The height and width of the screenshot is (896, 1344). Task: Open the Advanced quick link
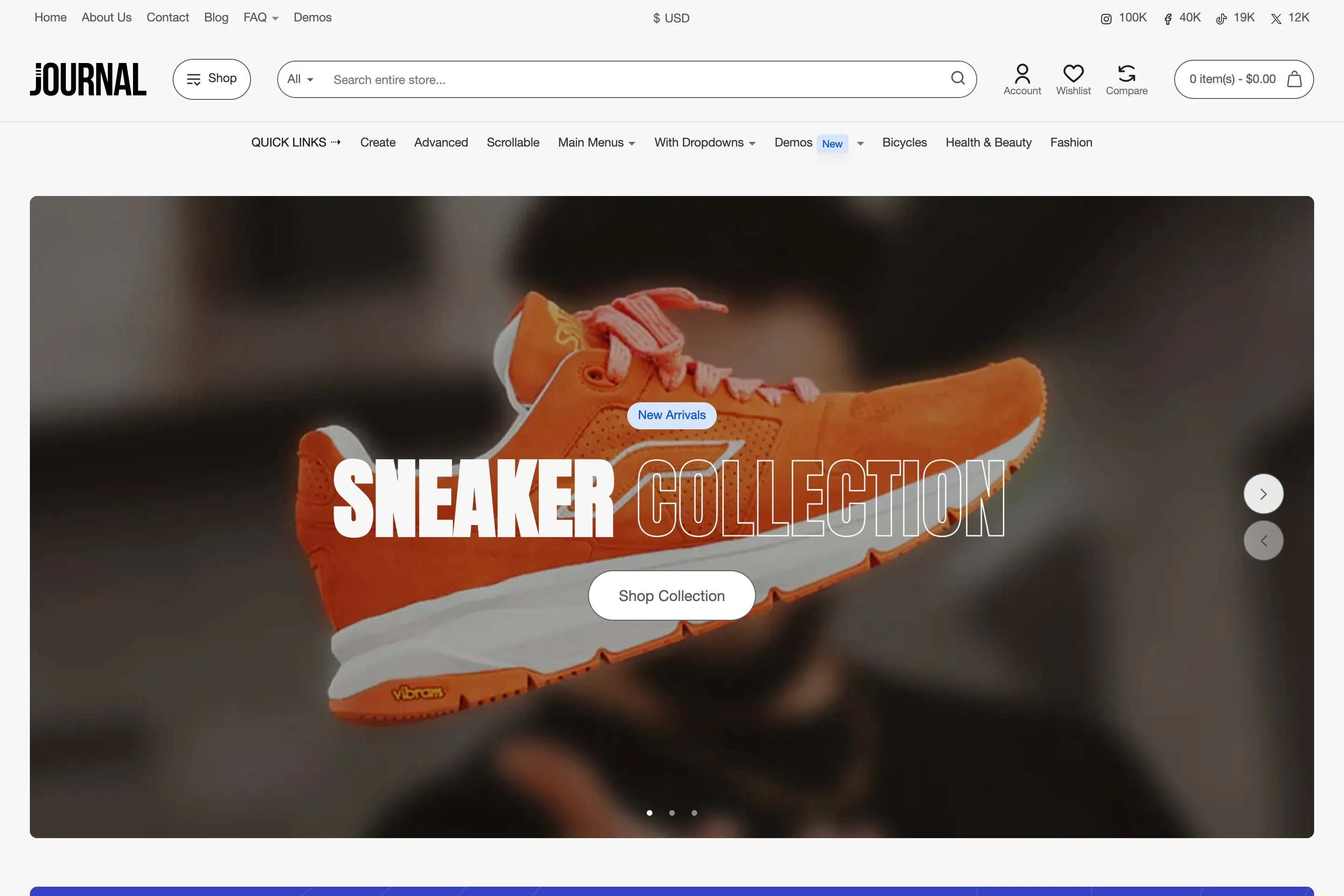[x=441, y=142]
